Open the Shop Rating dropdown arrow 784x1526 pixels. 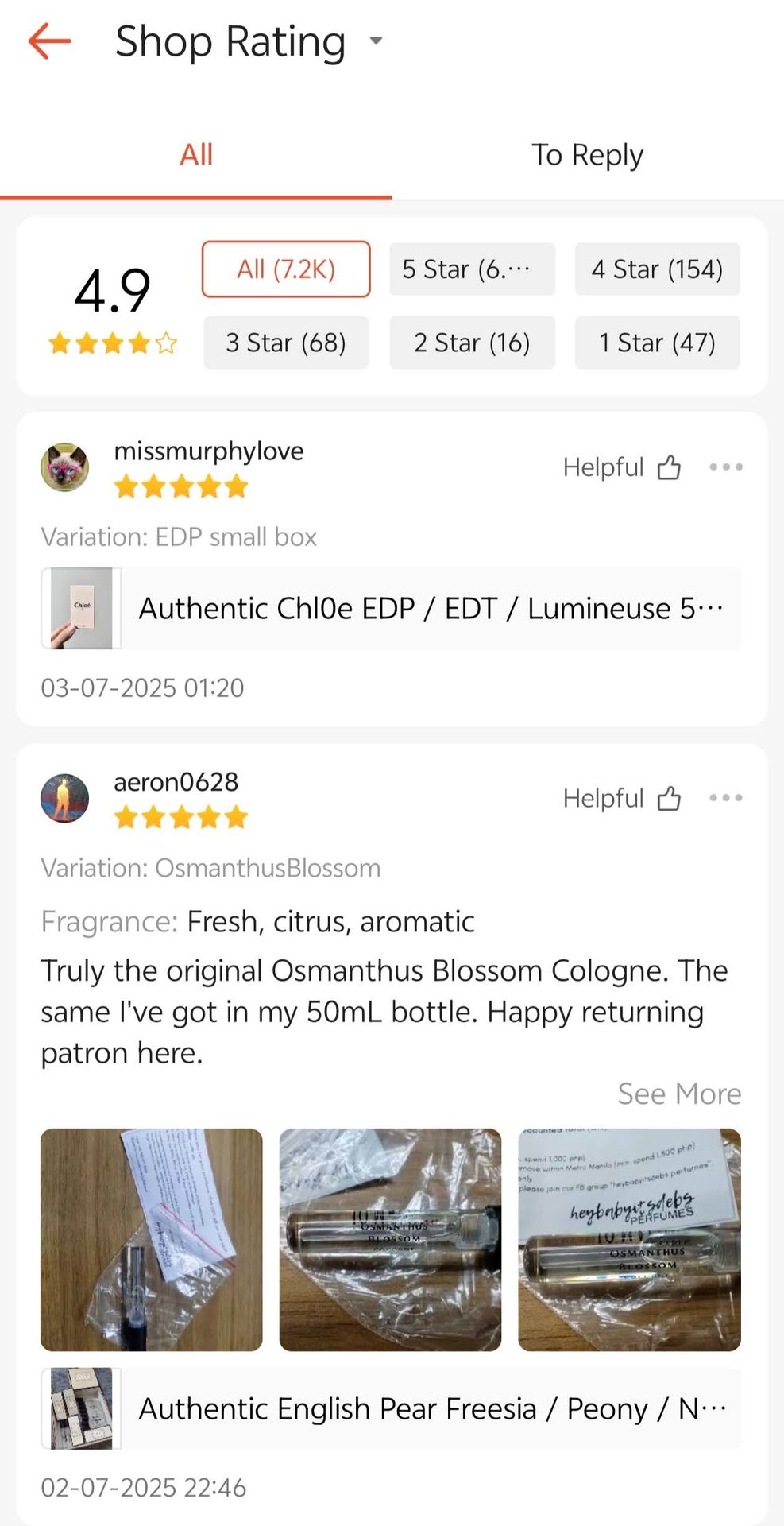point(377,41)
